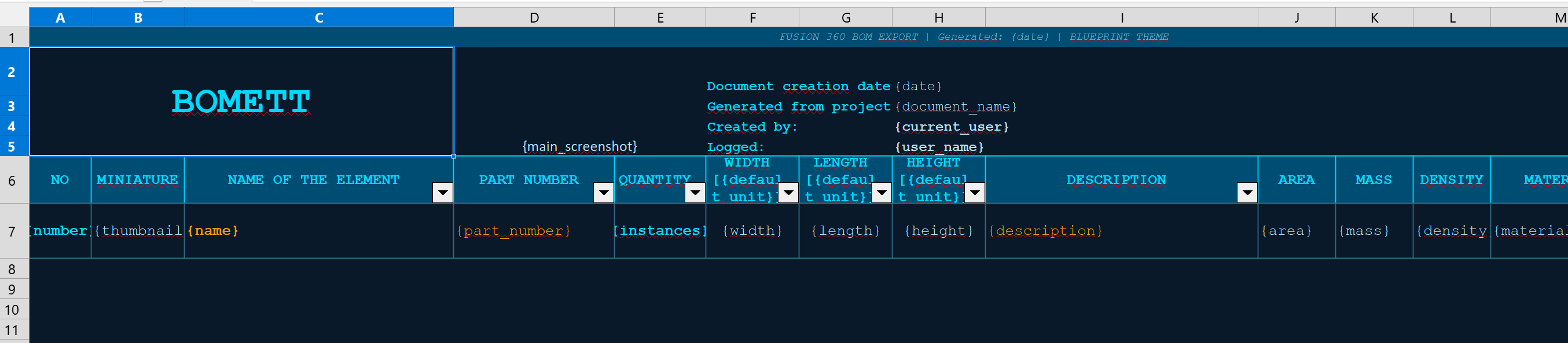Screen dimensions: 1568x343
Task: Select column header D
Action: click(534, 17)
